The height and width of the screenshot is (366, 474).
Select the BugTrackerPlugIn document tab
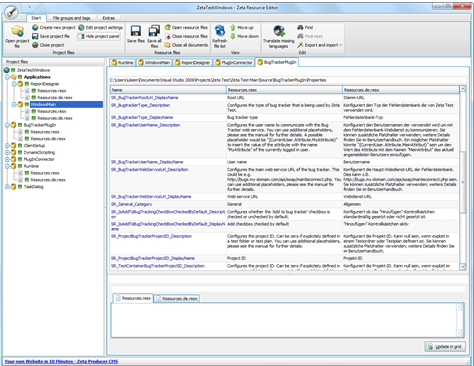tap(277, 62)
